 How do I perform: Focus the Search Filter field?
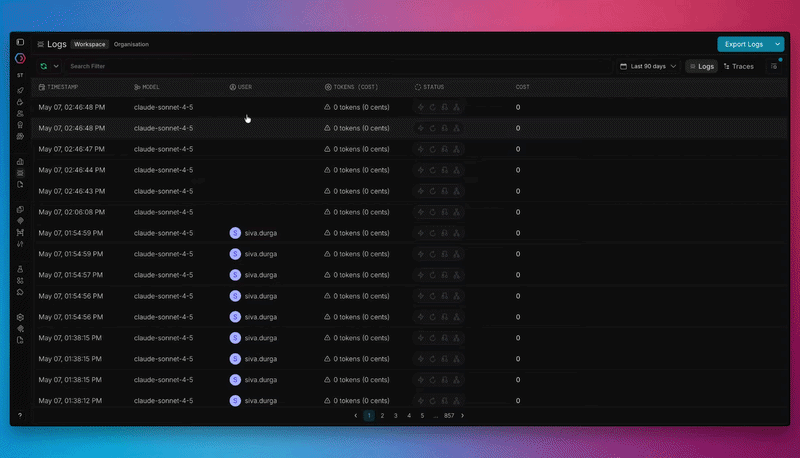339,66
